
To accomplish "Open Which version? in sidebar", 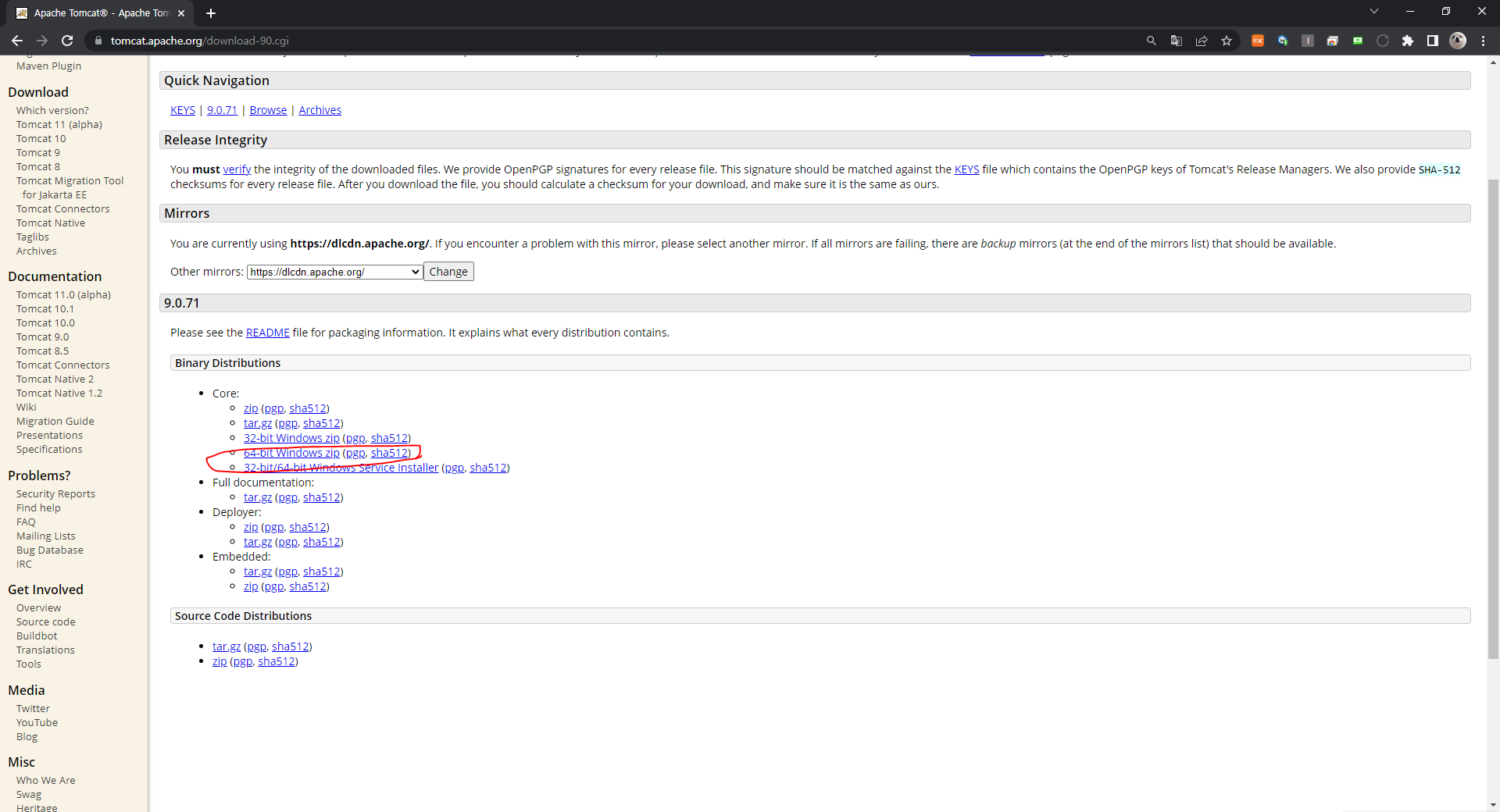I will pos(52,110).
